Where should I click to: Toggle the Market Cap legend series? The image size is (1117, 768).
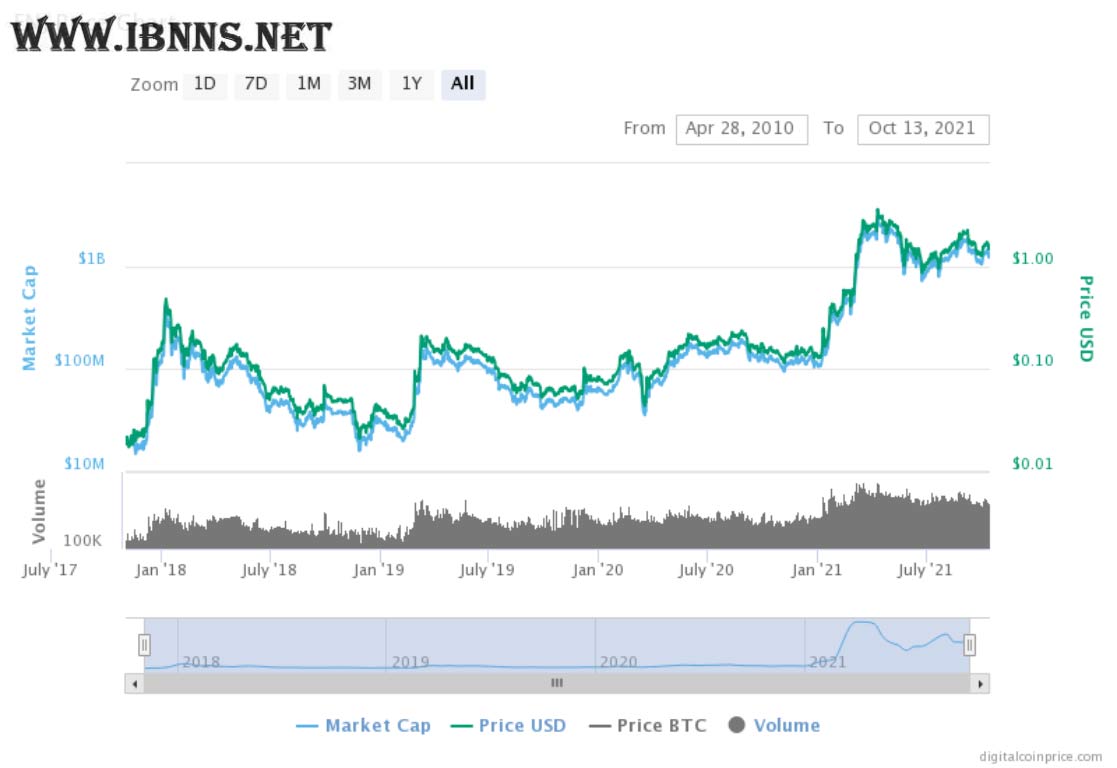363,725
